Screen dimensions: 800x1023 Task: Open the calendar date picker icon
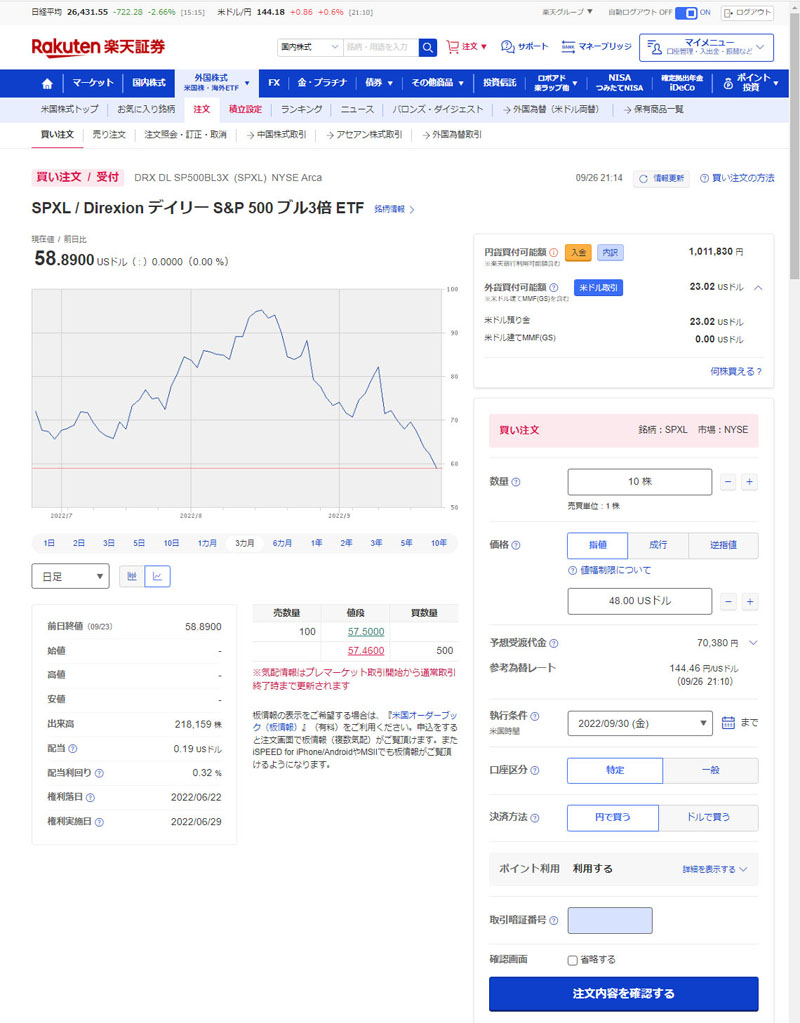pos(728,722)
